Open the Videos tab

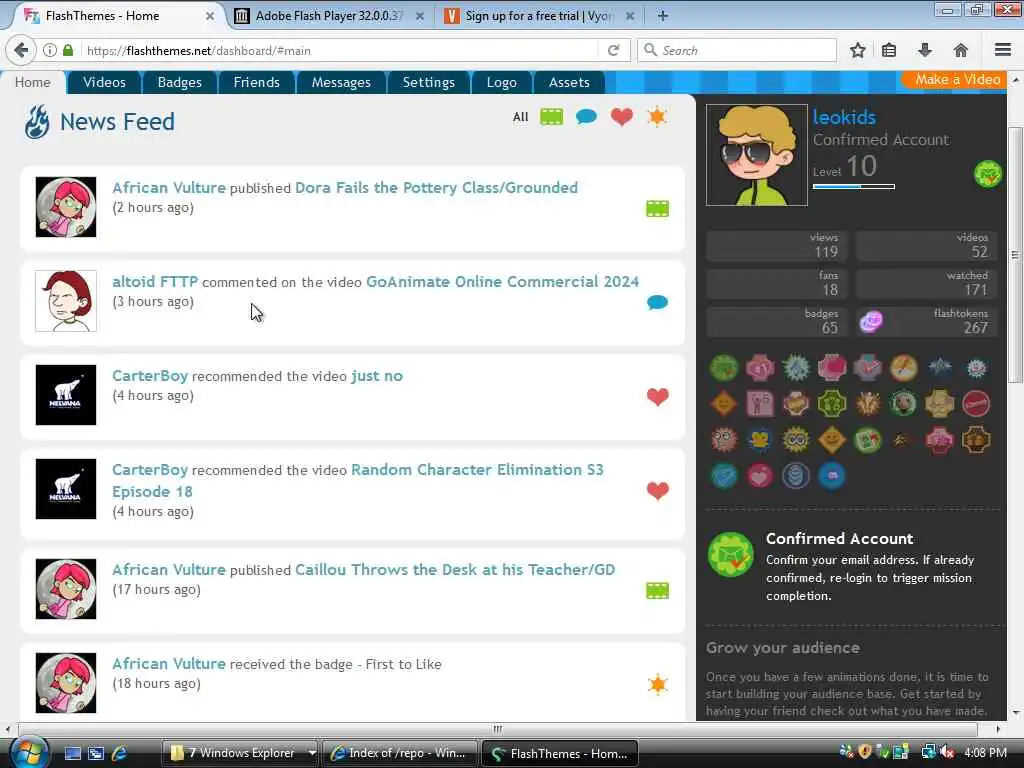point(104,82)
